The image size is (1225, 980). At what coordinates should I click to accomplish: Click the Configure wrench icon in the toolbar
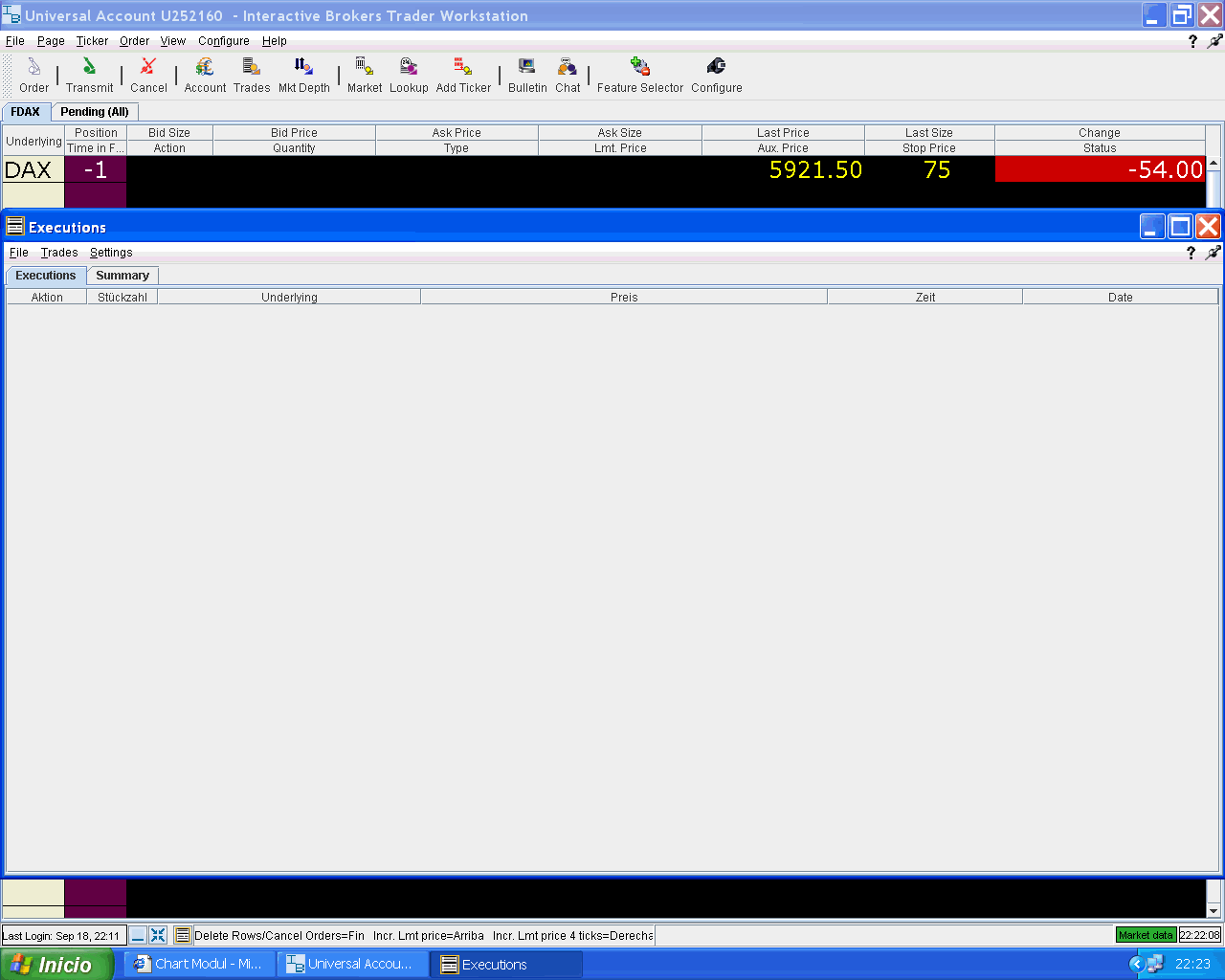717,75
